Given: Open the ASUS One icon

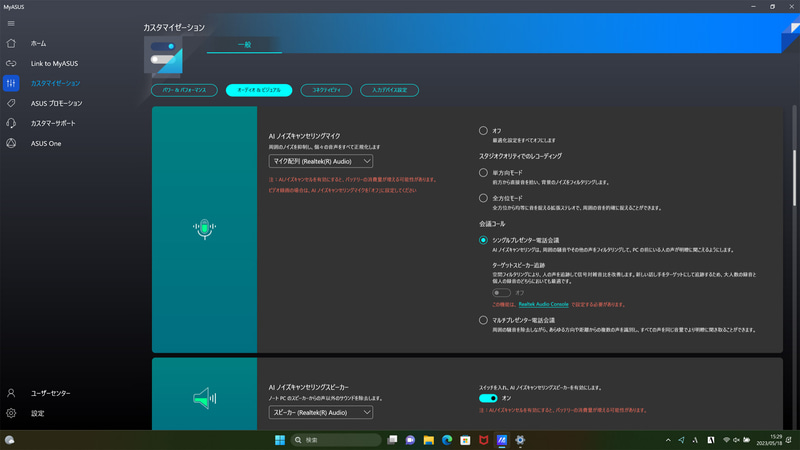Looking at the screenshot, I should click(x=11, y=143).
